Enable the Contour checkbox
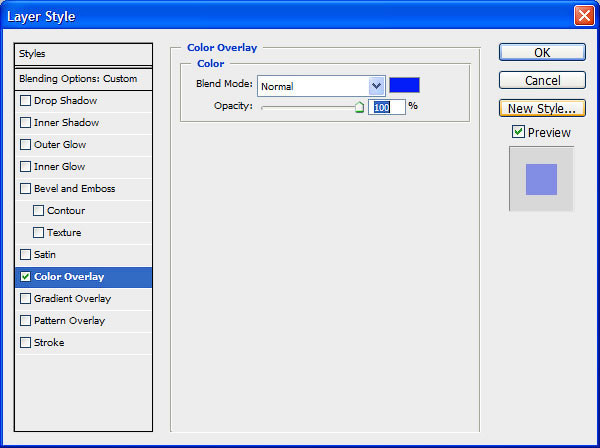Screen dimensions: 600x448 point(38,210)
